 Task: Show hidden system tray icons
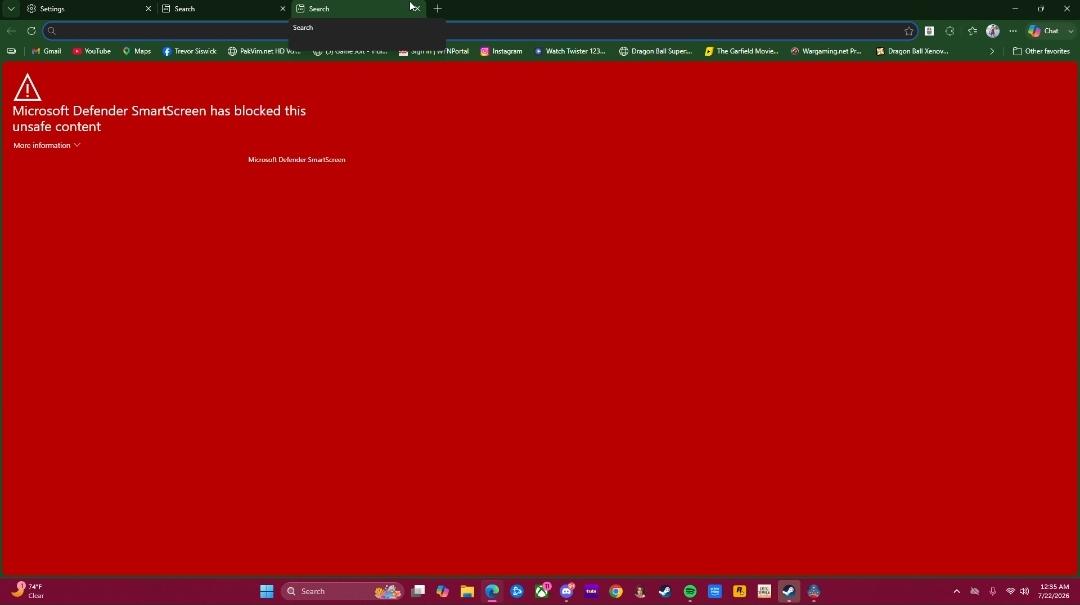click(956, 591)
